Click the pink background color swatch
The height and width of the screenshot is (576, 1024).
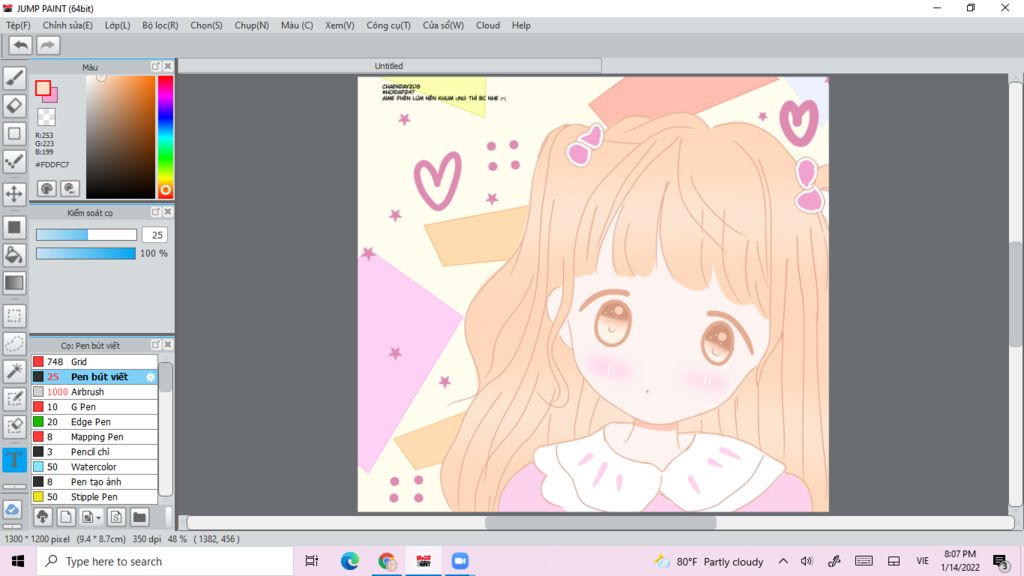pyautogui.click(x=52, y=97)
